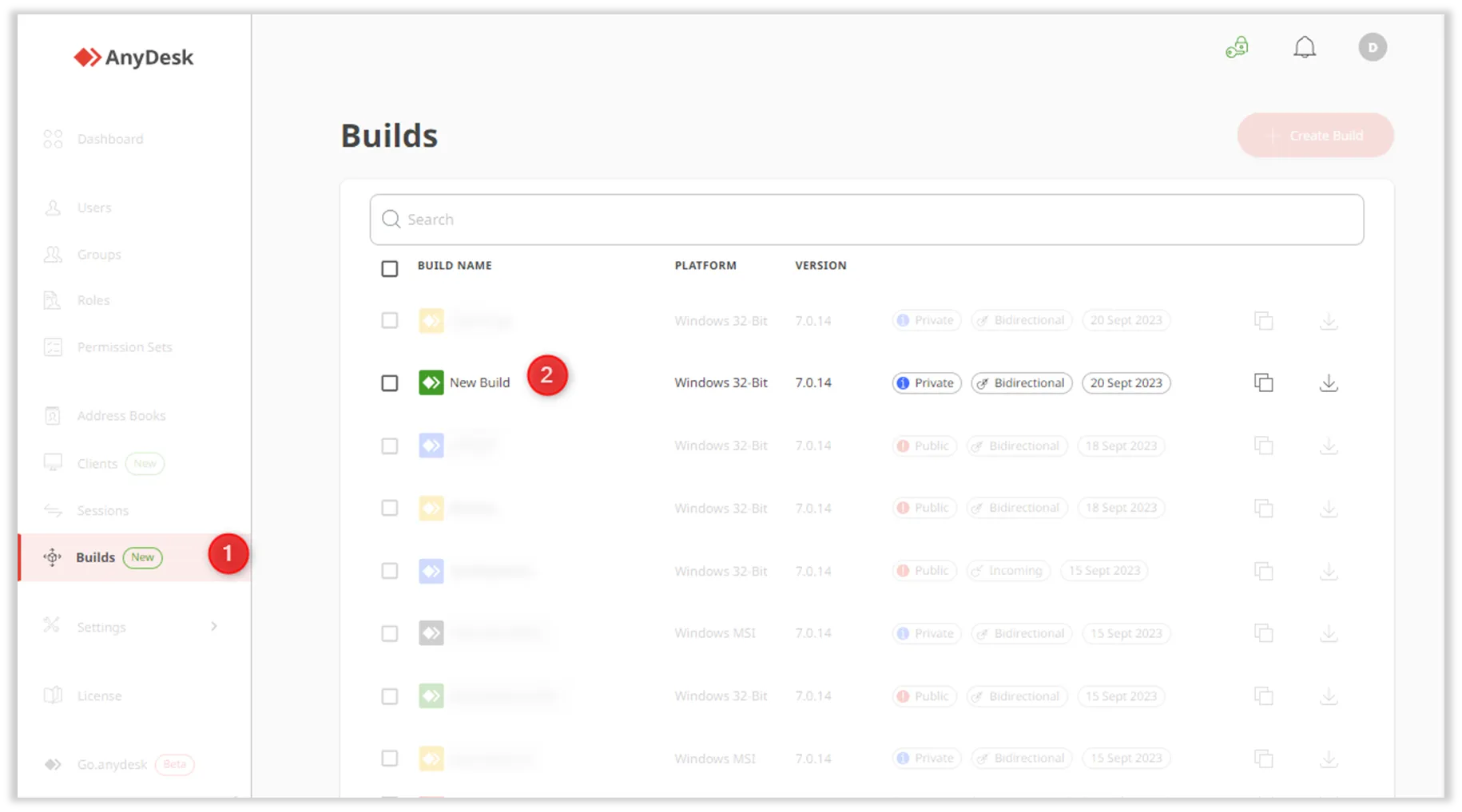Duplicate the New Build entry
This screenshot has width=1462, height=812.
[x=1263, y=383]
